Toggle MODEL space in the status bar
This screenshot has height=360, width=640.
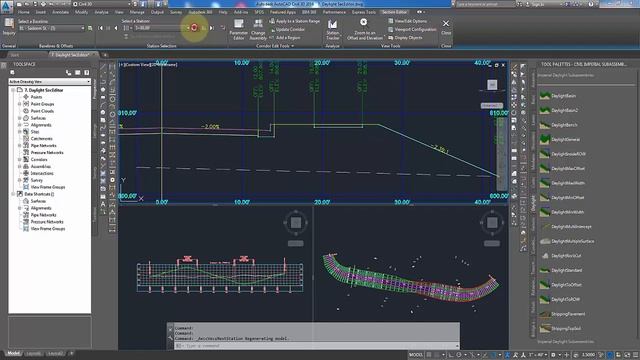click(x=416, y=355)
